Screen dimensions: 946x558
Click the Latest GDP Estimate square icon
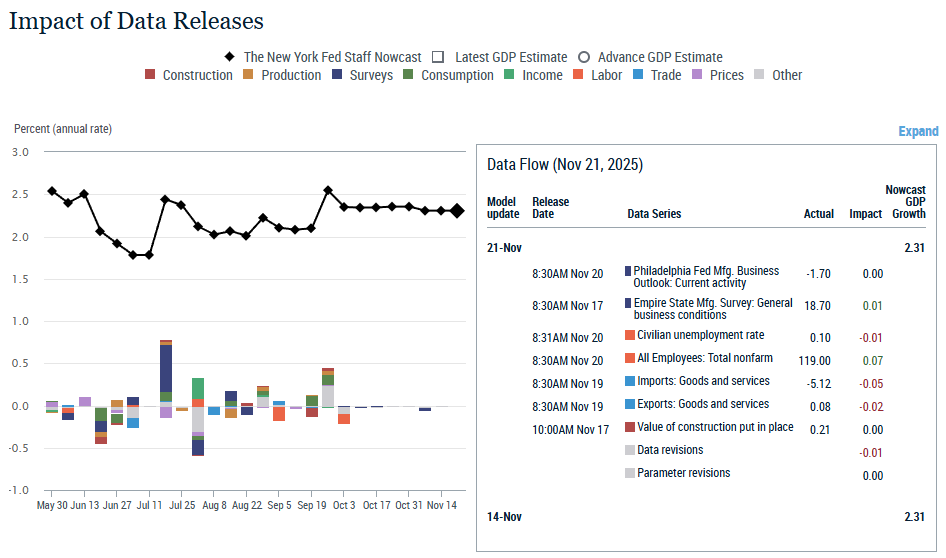point(437,58)
